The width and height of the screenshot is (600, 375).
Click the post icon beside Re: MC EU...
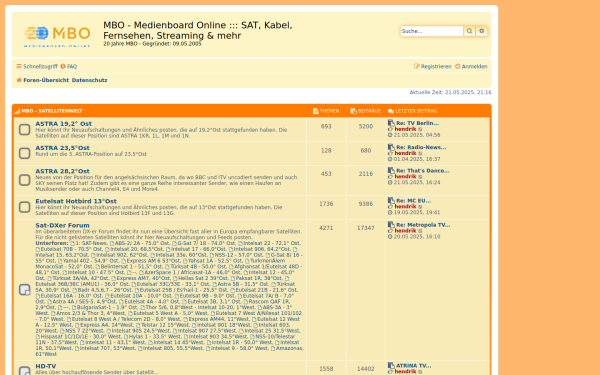pyautogui.click(x=391, y=200)
